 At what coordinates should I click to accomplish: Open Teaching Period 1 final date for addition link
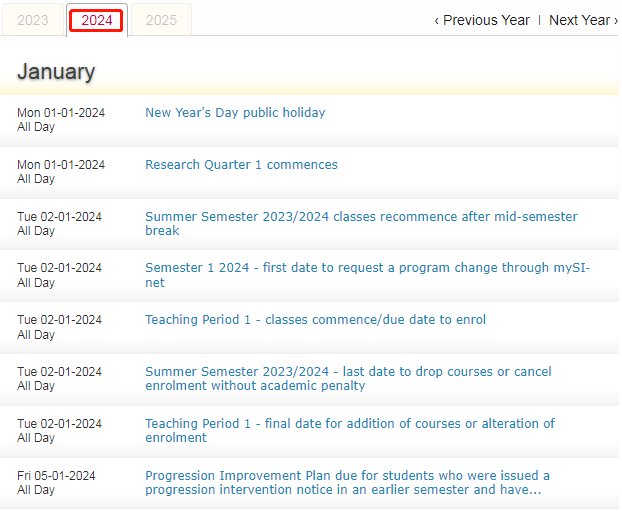coord(350,431)
